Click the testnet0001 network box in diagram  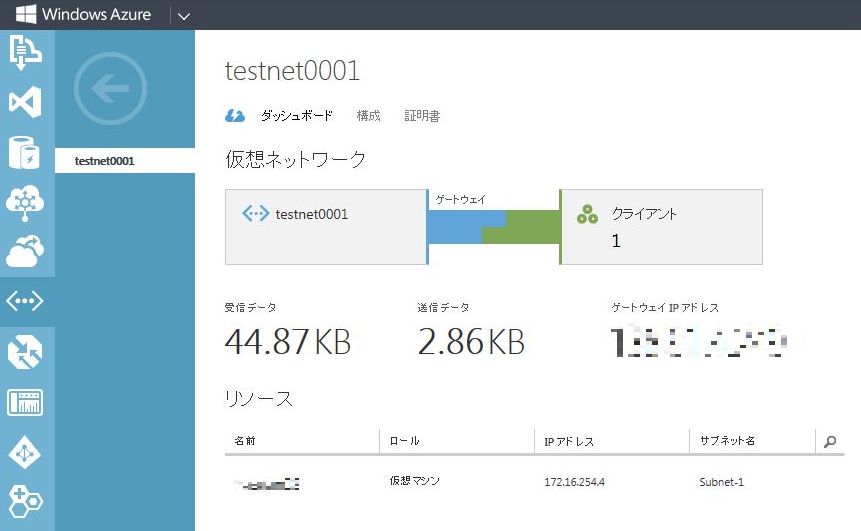click(327, 227)
